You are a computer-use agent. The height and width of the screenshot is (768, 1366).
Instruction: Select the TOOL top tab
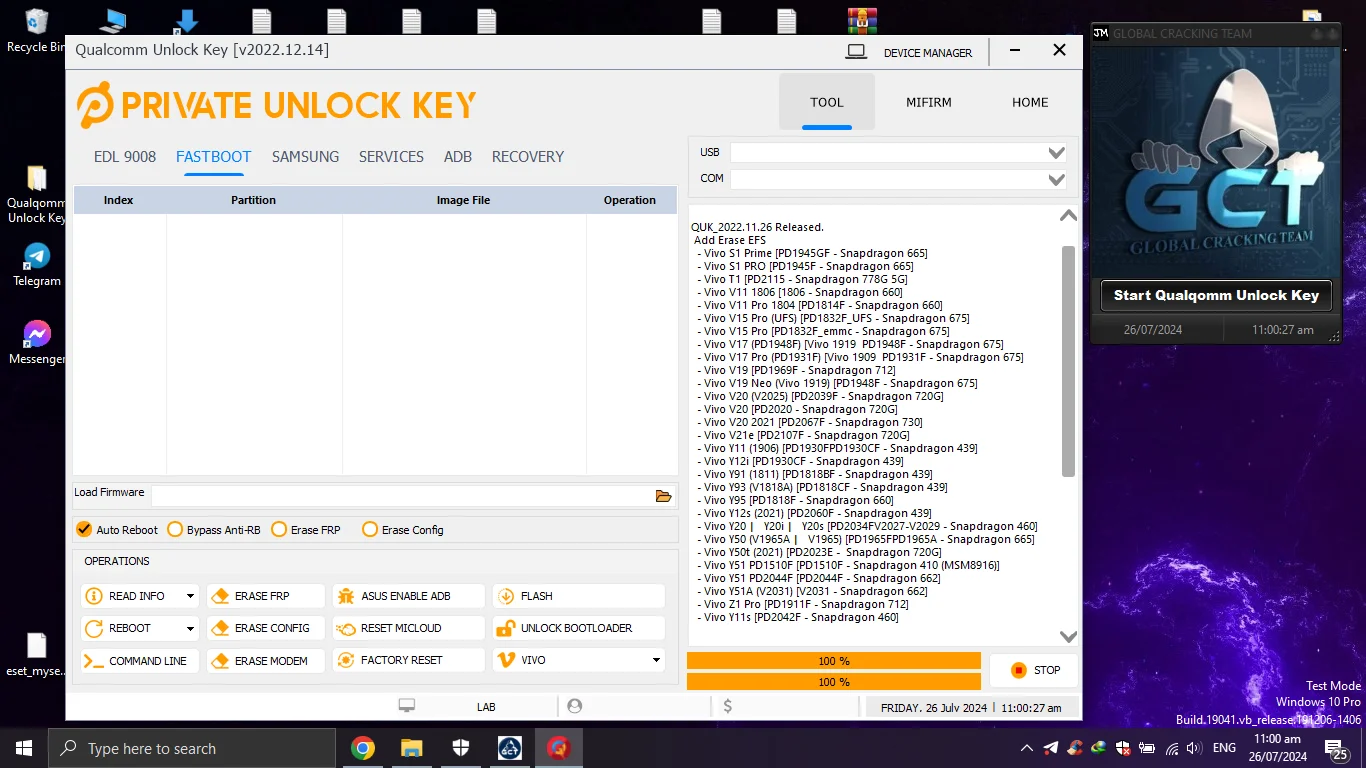827,102
